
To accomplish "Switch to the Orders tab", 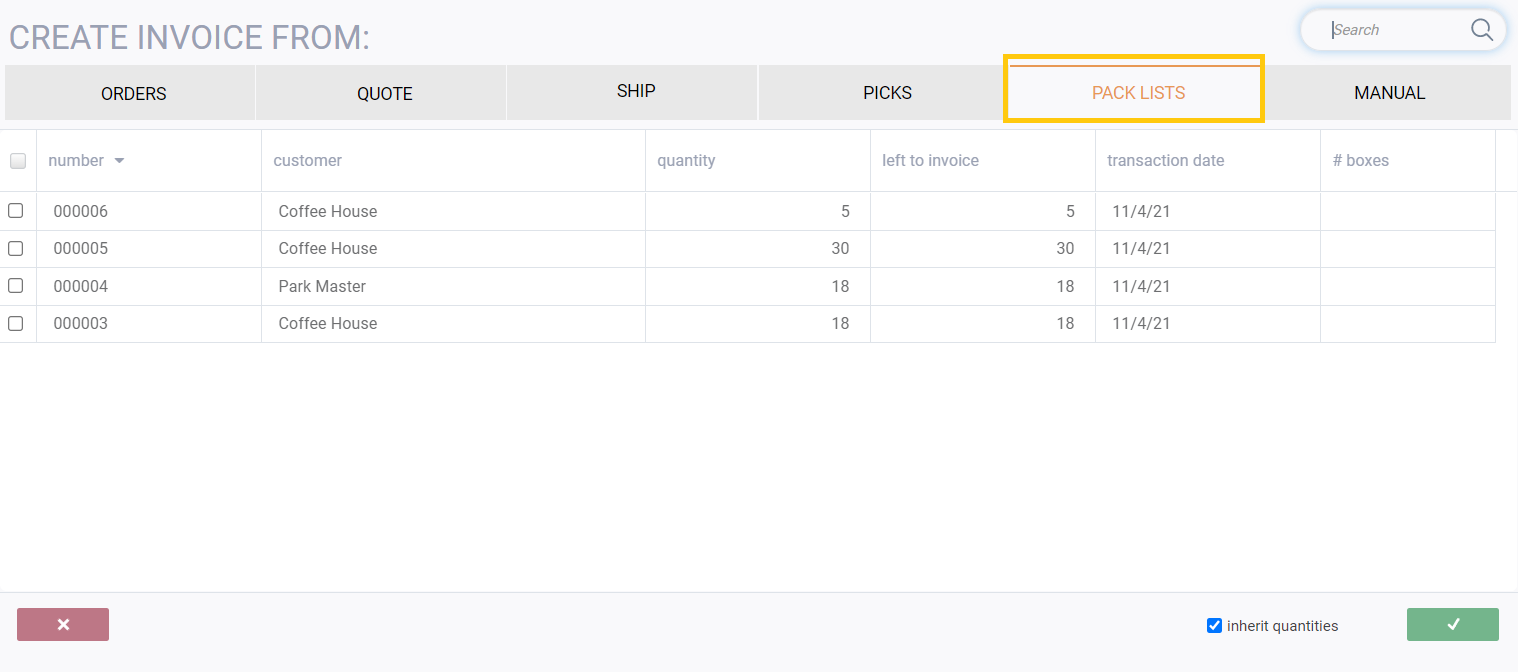I will point(133,94).
